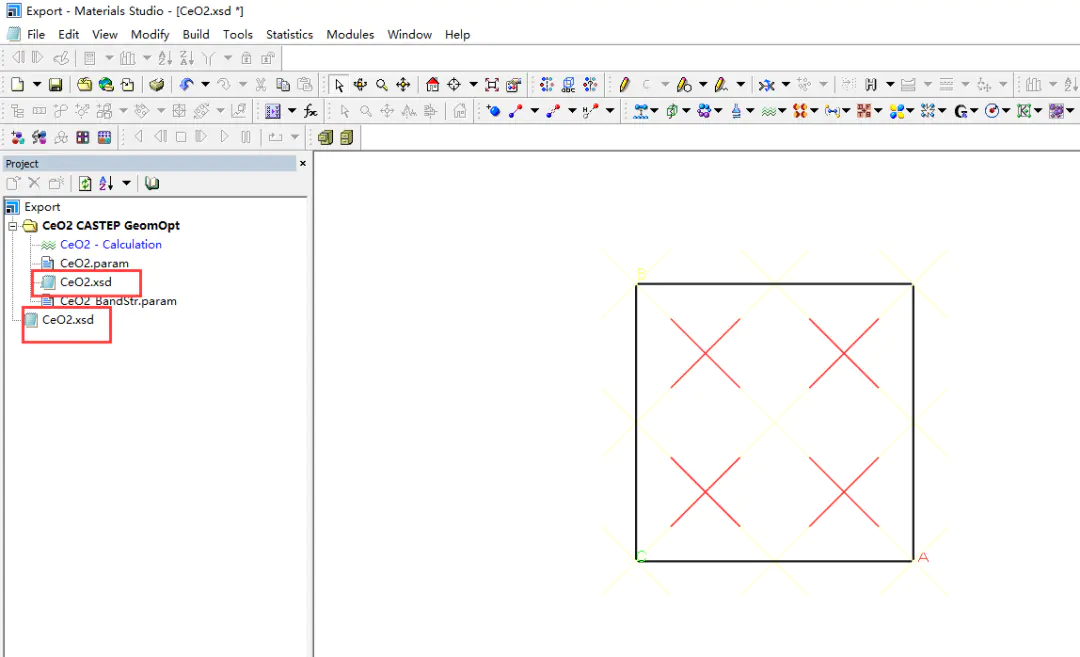This screenshot has height=657, width=1080.
Task: Click the Import file folder icon
Action: click(x=84, y=85)
